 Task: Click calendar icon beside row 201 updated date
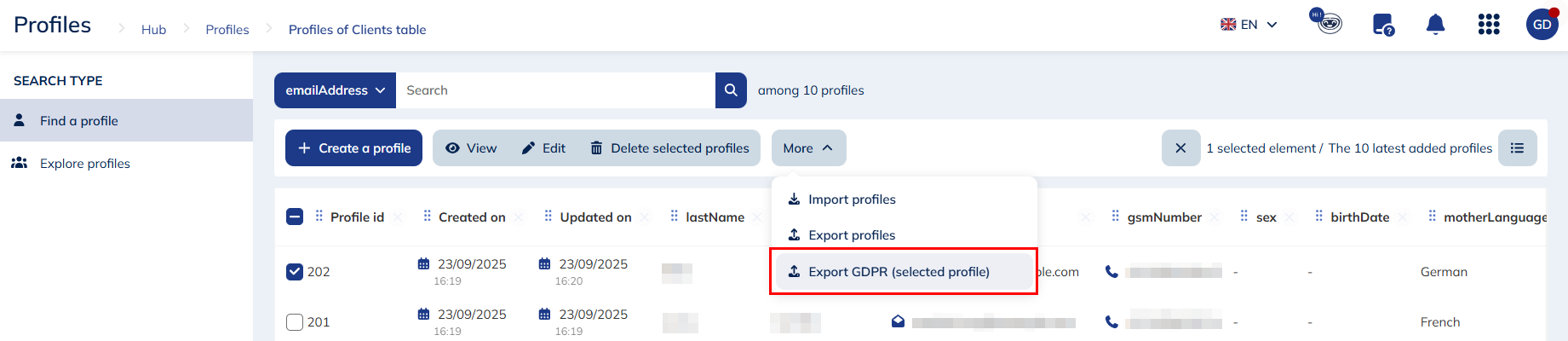(x=544, y=315)
